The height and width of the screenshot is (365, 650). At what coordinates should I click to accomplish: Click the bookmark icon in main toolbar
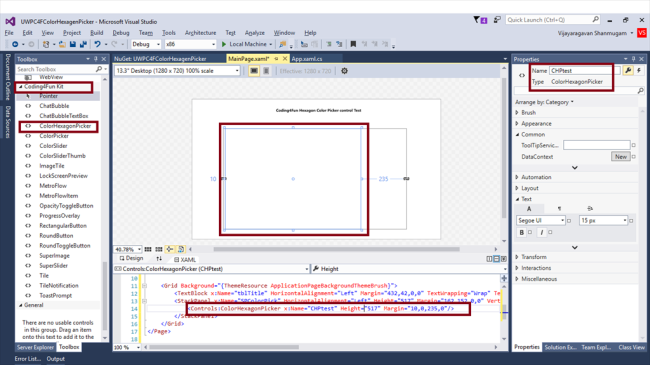click(353, 44)
